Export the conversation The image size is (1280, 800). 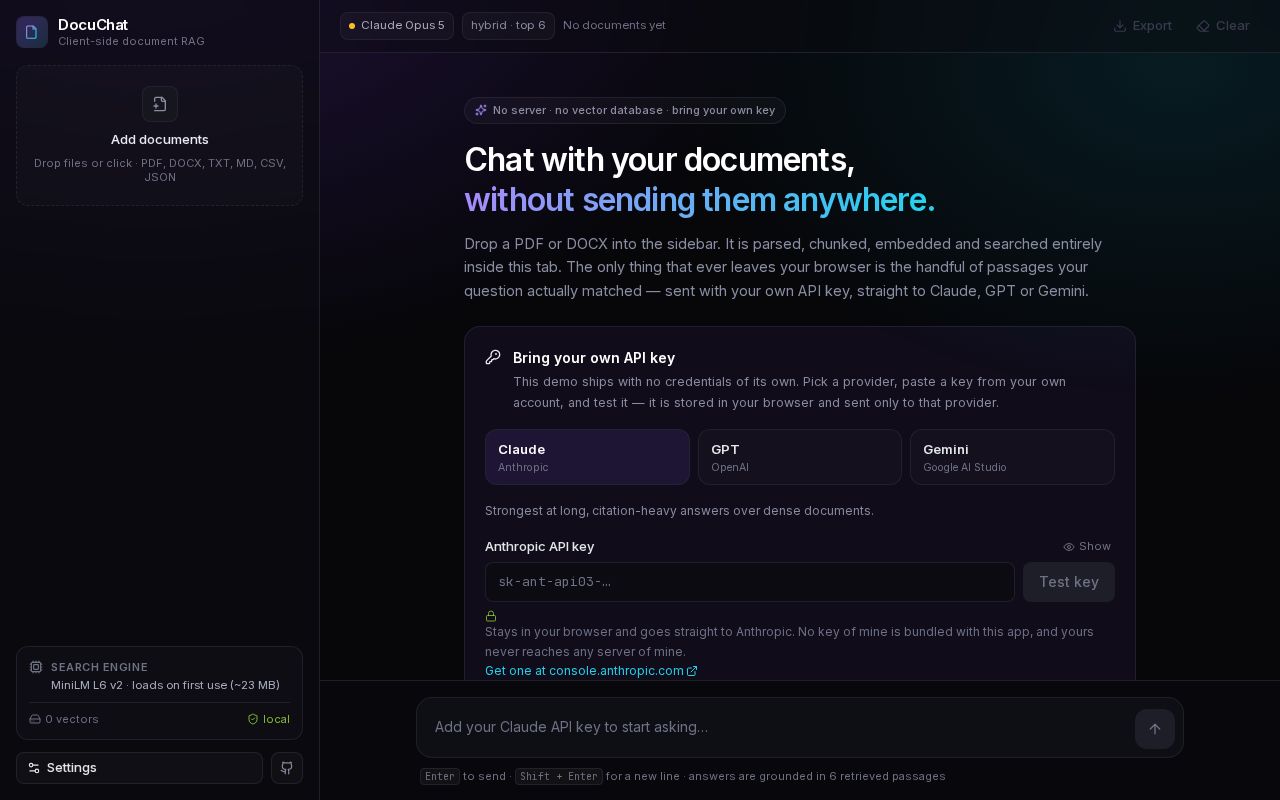1143,26
